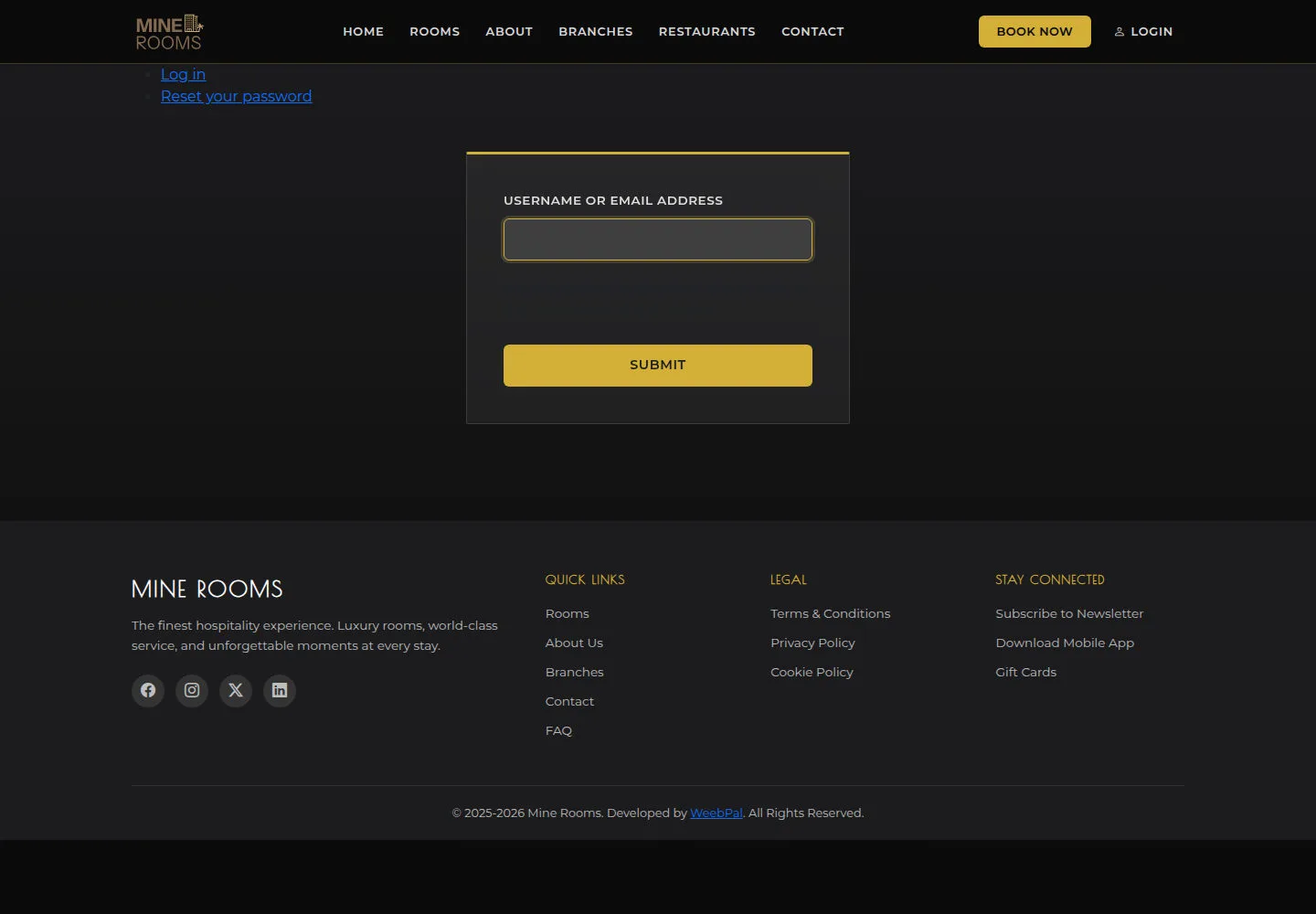Viewport: 1316px width, 914px height.
Task: Click the user icon beside LOGIN
Action: 1120,32
